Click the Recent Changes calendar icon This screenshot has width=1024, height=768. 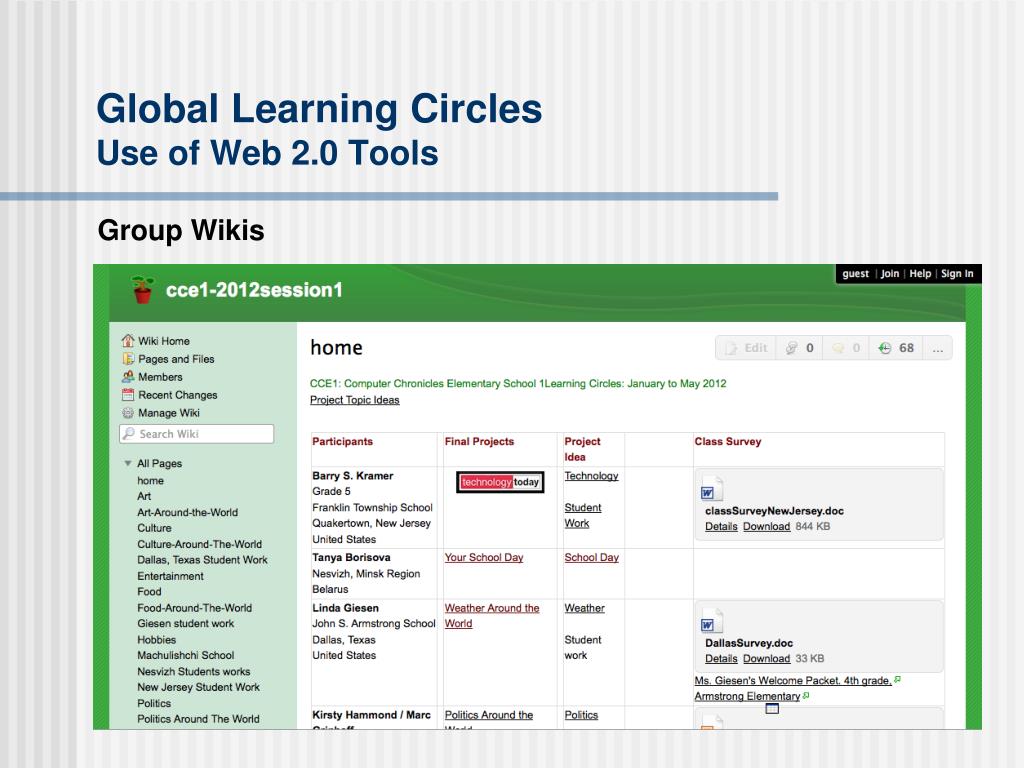pos(128,394)
